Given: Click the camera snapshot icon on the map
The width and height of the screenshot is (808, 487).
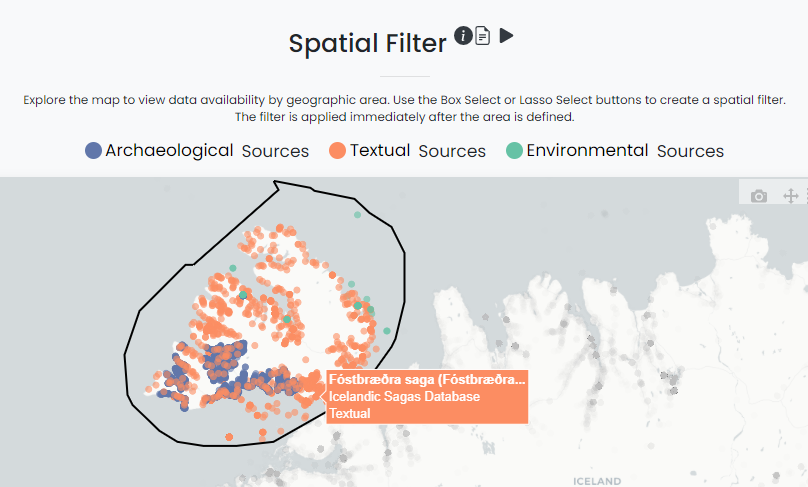Looking at the screenshot, I should tap(759, 196).
